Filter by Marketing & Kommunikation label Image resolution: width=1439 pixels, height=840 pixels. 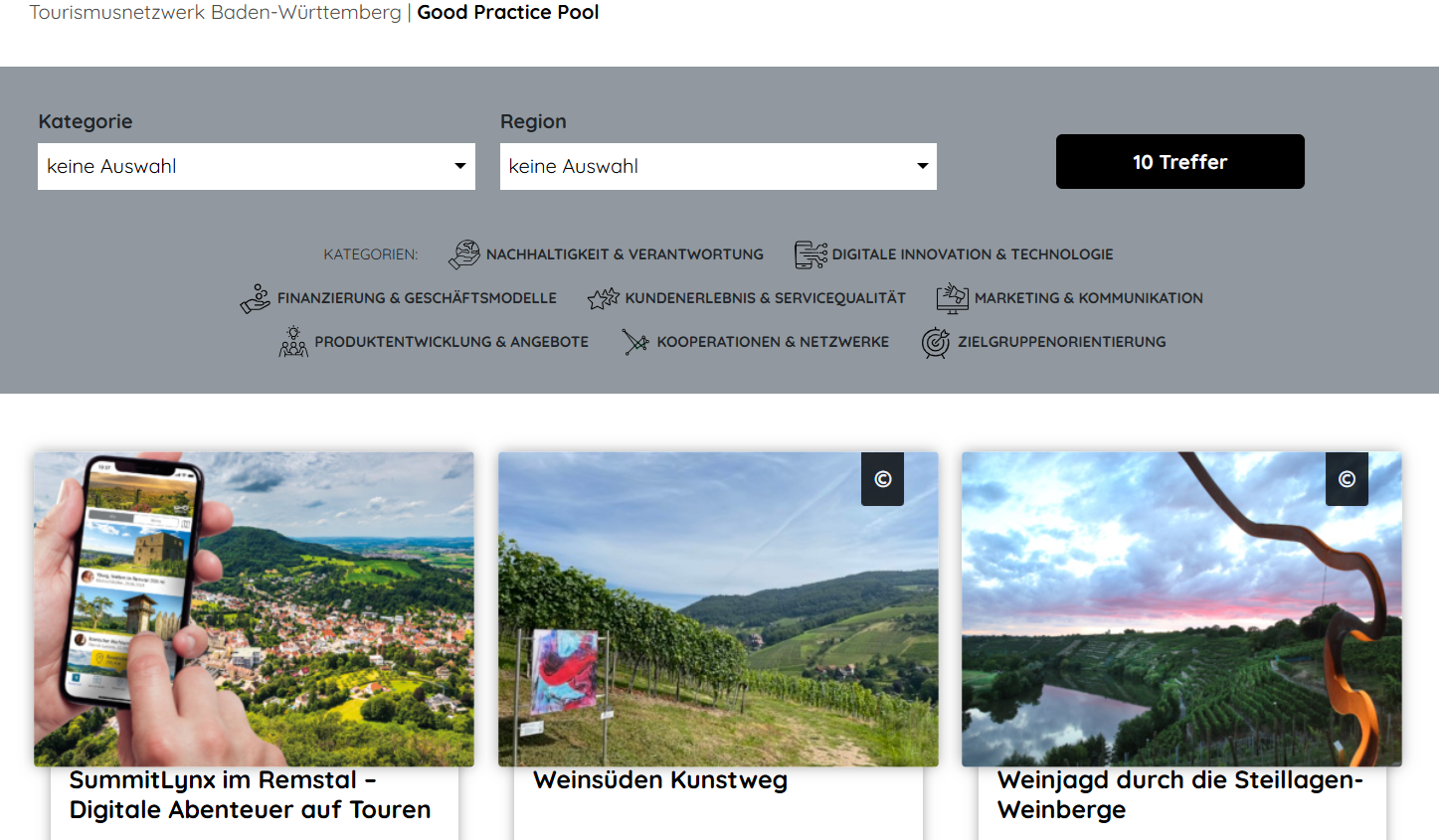(1088, 298)
